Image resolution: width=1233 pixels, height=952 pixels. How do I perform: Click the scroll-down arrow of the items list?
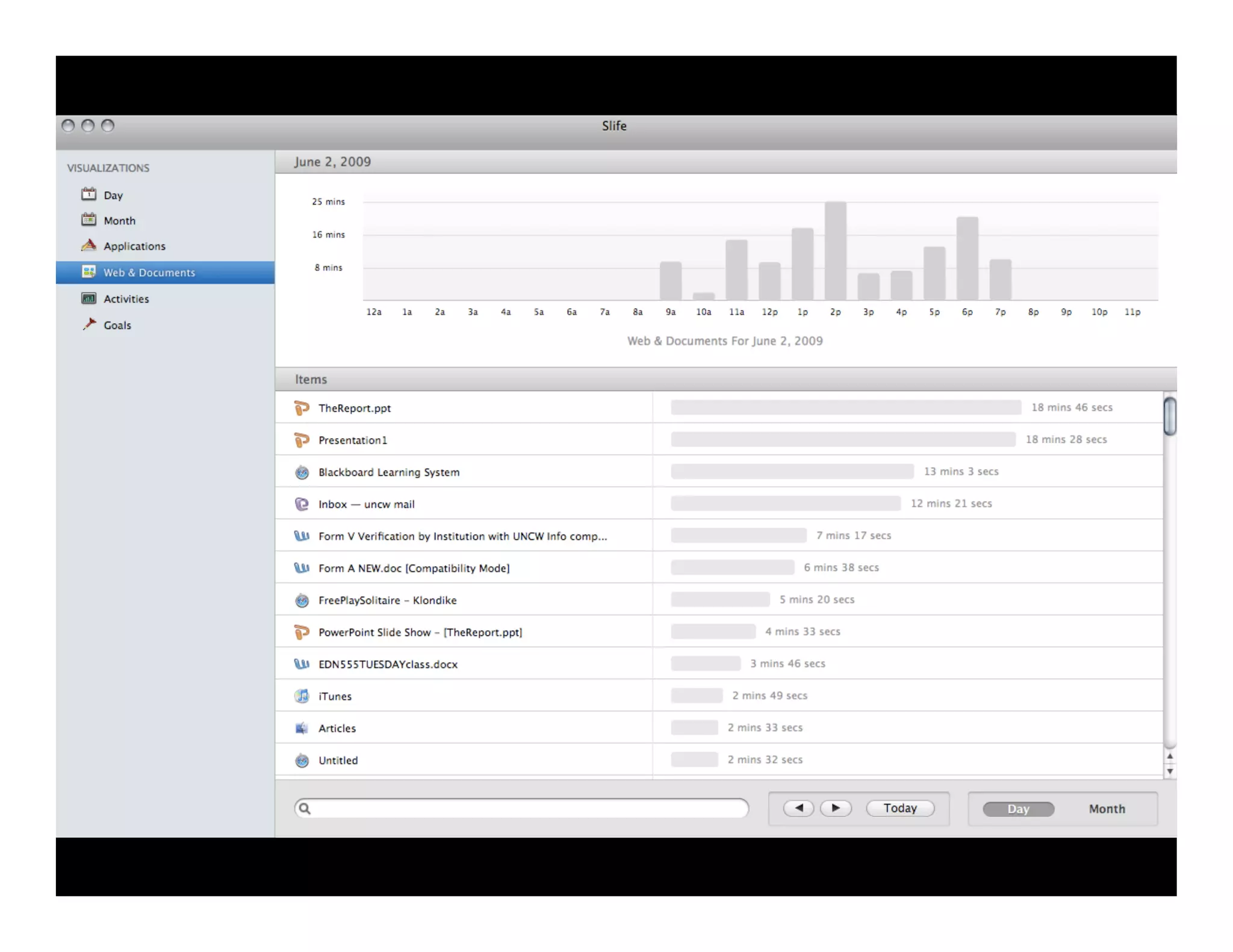(1169, 771)
